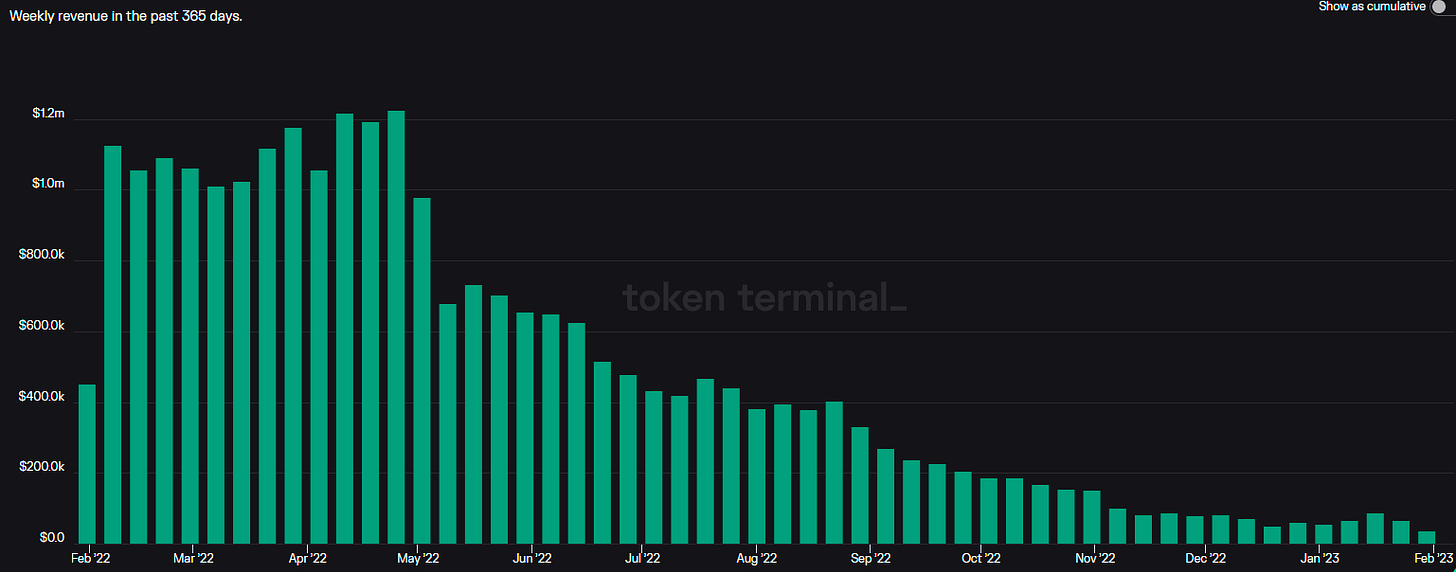The height and width of the screenshot is (572, 1456).
Task: Click the Aug '22 x-axis label
Action: click(757, 558)
